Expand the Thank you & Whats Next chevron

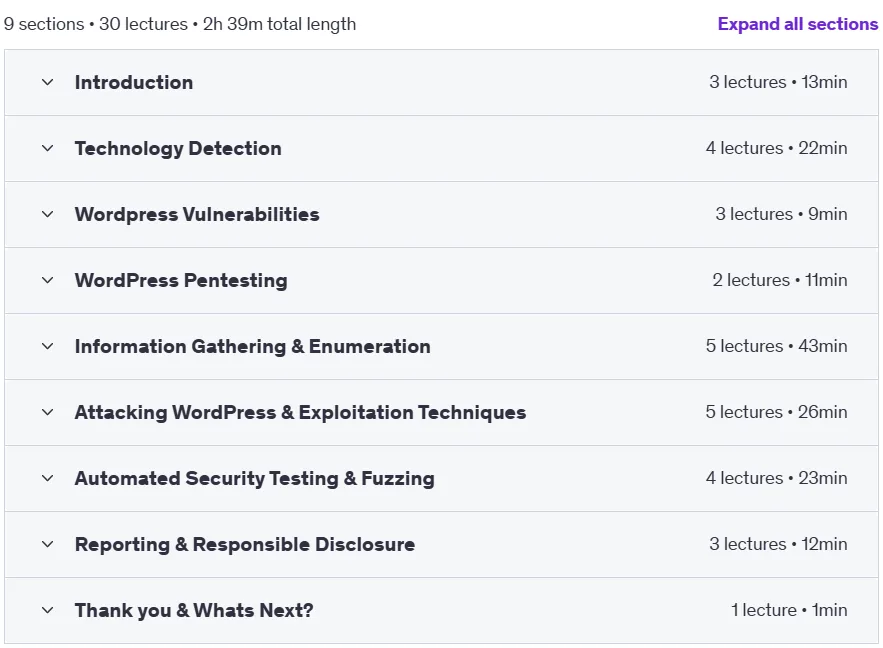coord(48,610)
